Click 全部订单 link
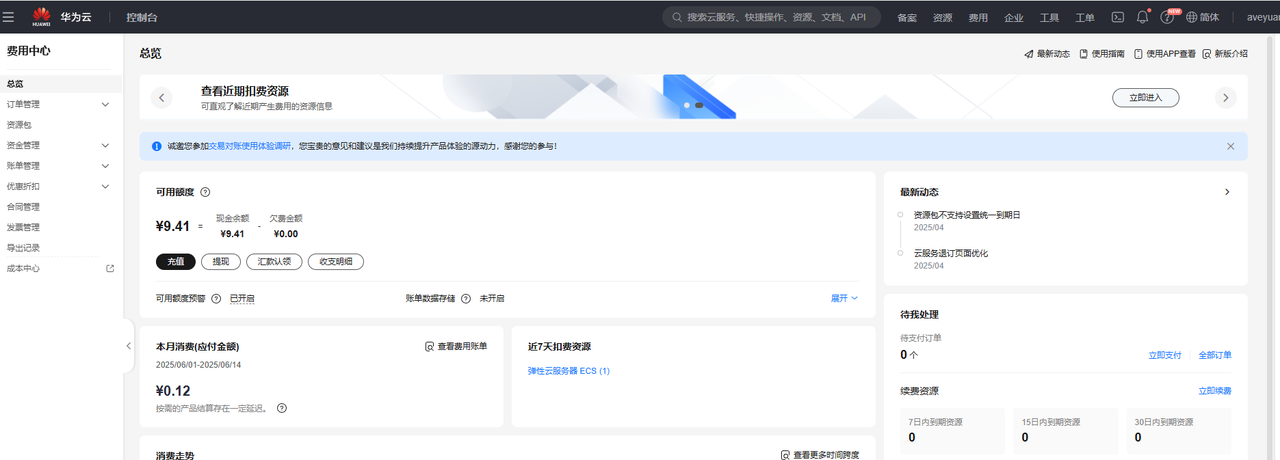The height and width of the screenshot is (460, 1280). coord(1215,355)
